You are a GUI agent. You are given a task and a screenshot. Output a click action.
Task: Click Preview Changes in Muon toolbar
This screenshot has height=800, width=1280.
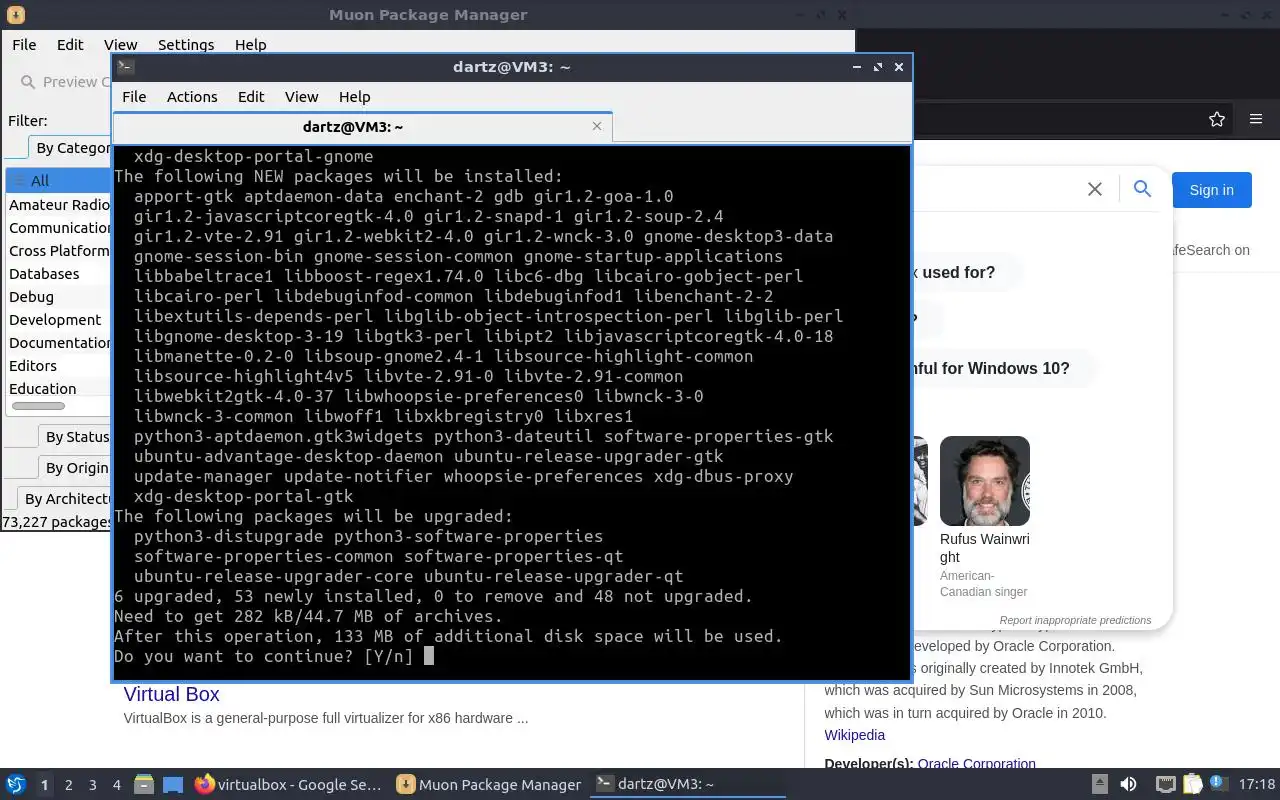pos(63,82)
